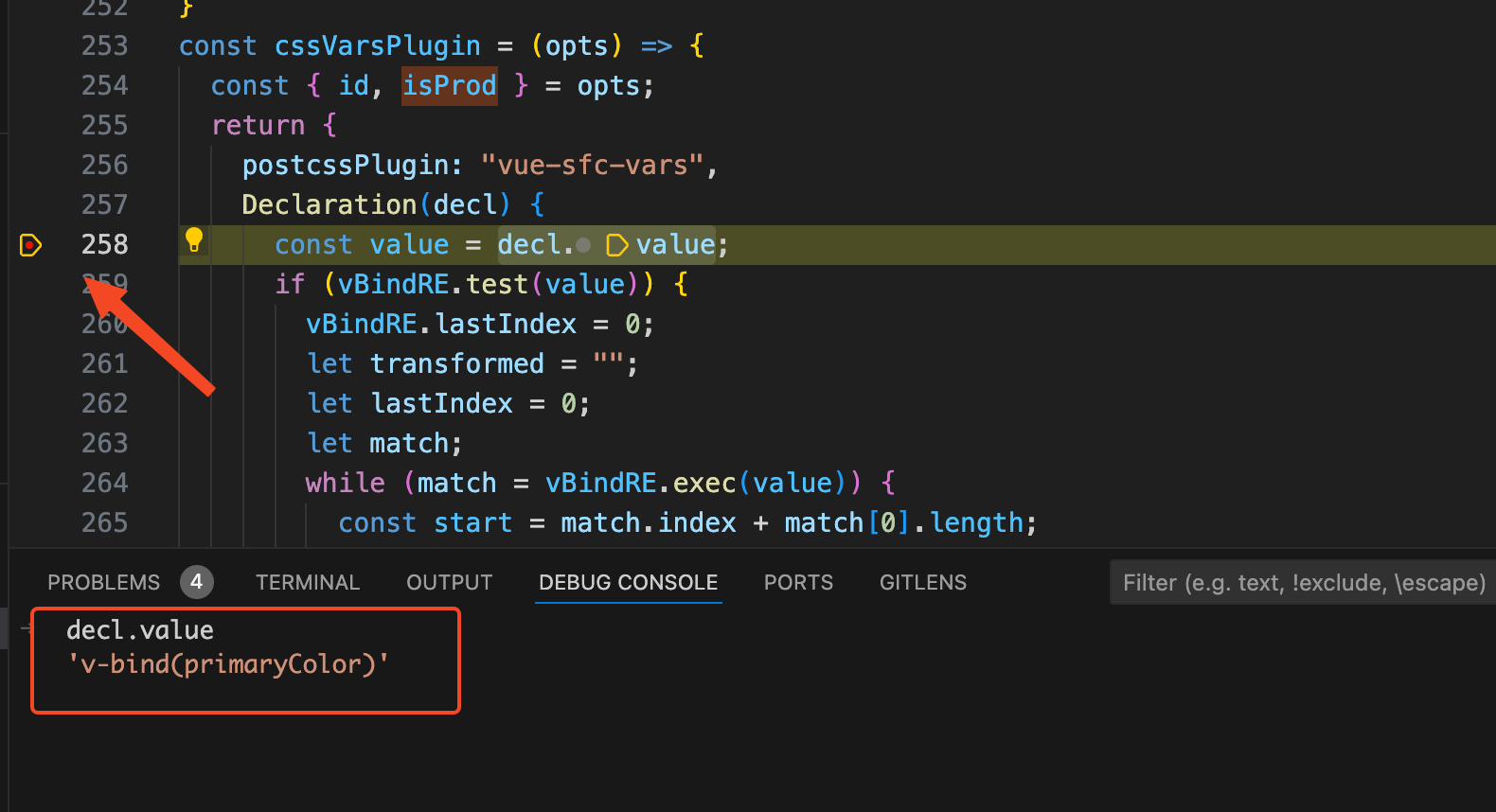The width and height of the screenshot is (1496, 812).
Task: Click the breakpoint icon beside line 258
Action: 30,245
